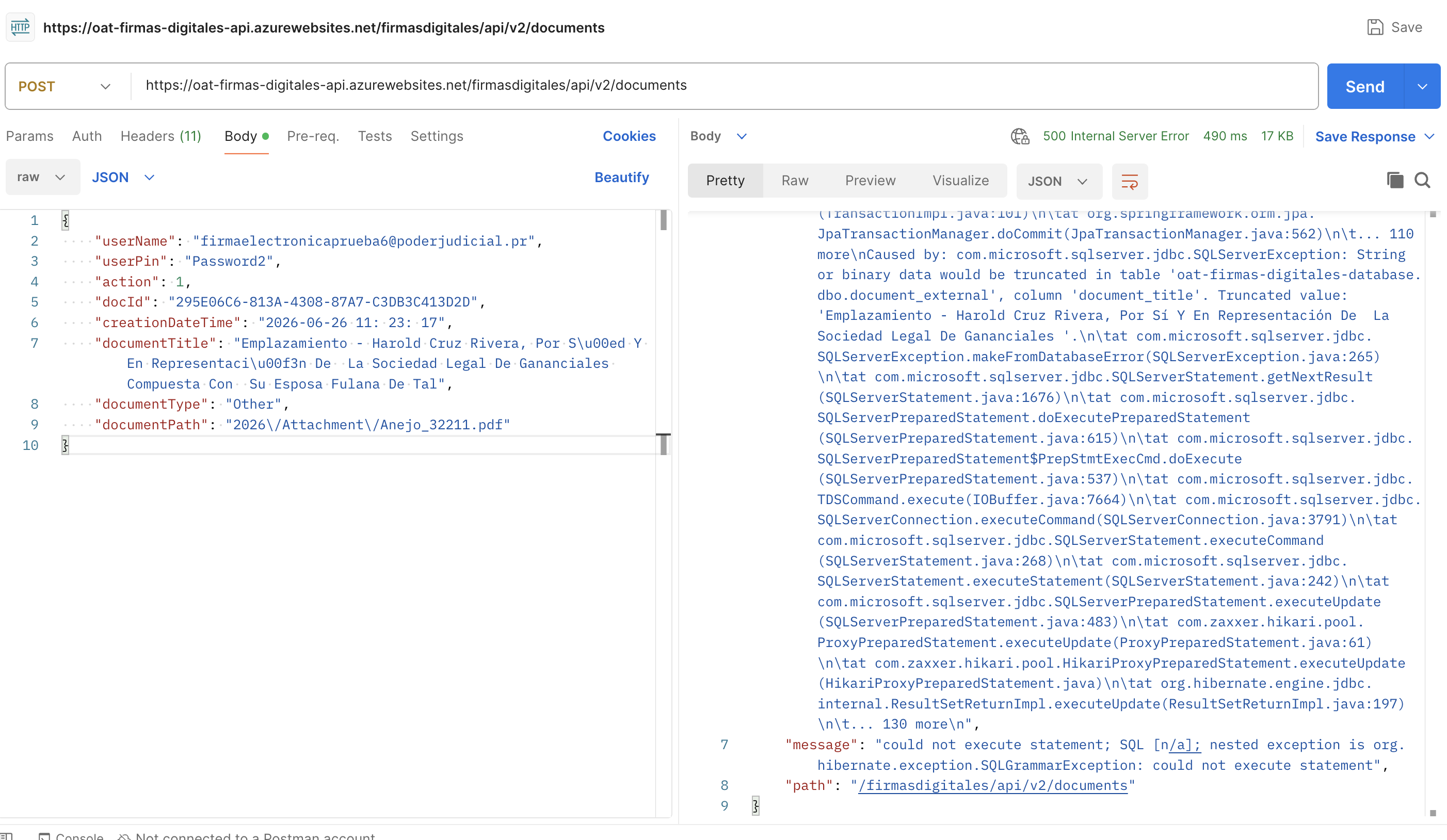Click the Save text button

(1406, 27)
